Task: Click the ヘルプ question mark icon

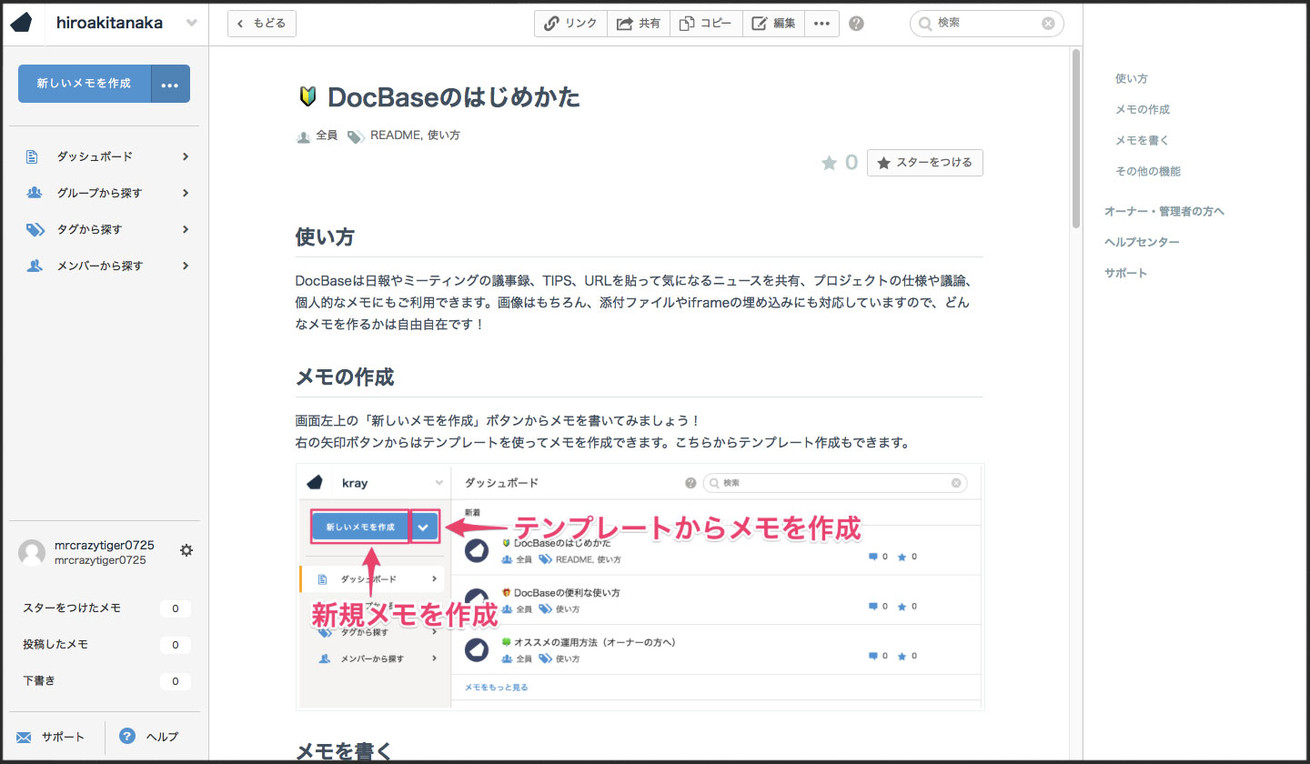Action: pyautogui.click(x=127, y=736)
